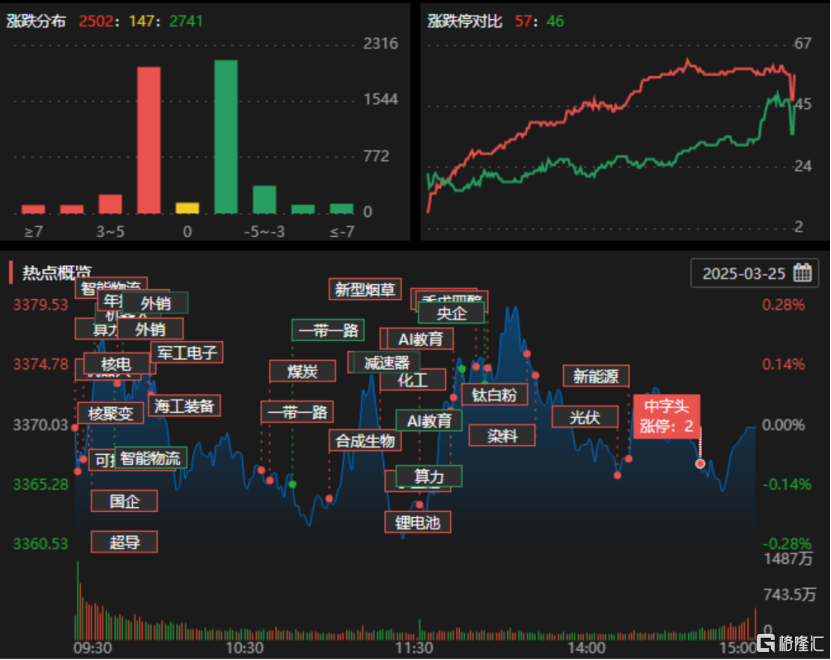Click the 染料 hotspot tag
Viewport: 831px width, 660px height.
tap(502, 435)
